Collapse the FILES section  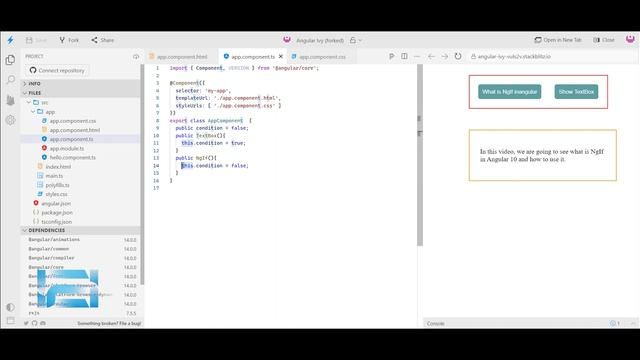pyautogui.click(x=81, y=93)
